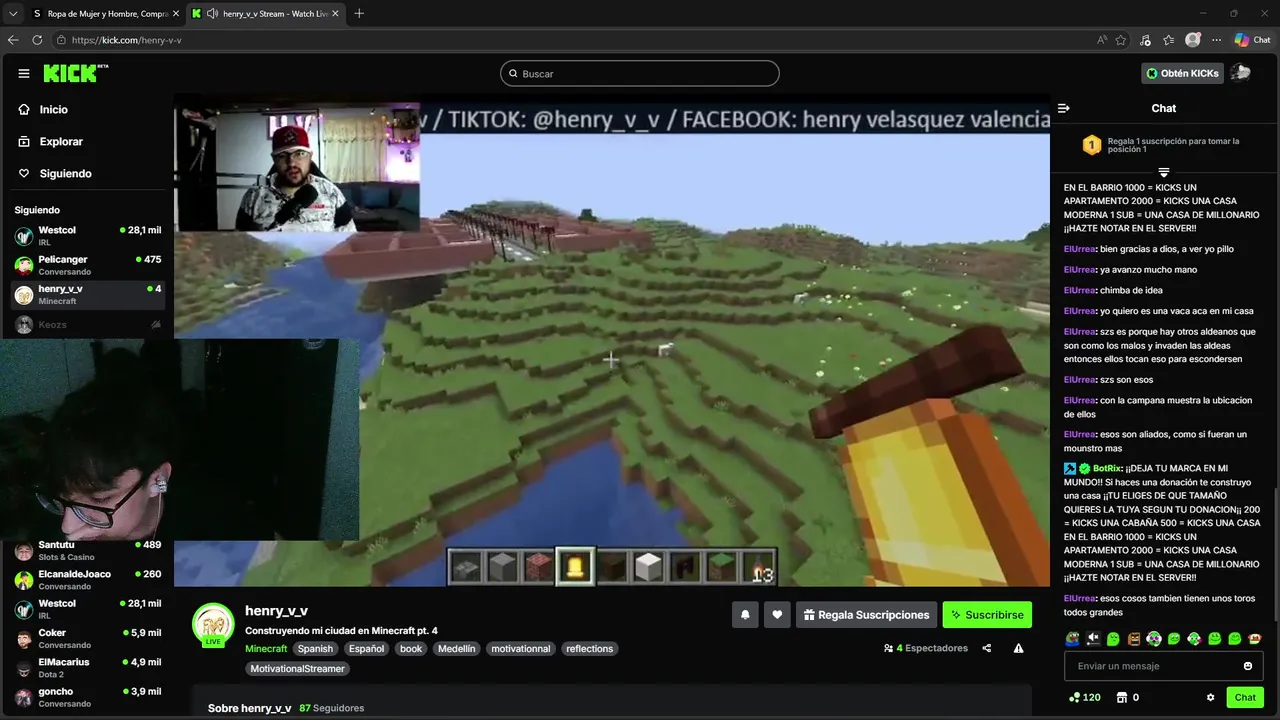Screen dimensions: 1280x720
Task: Click the notification bell button
Action: (x=745, y=615)
